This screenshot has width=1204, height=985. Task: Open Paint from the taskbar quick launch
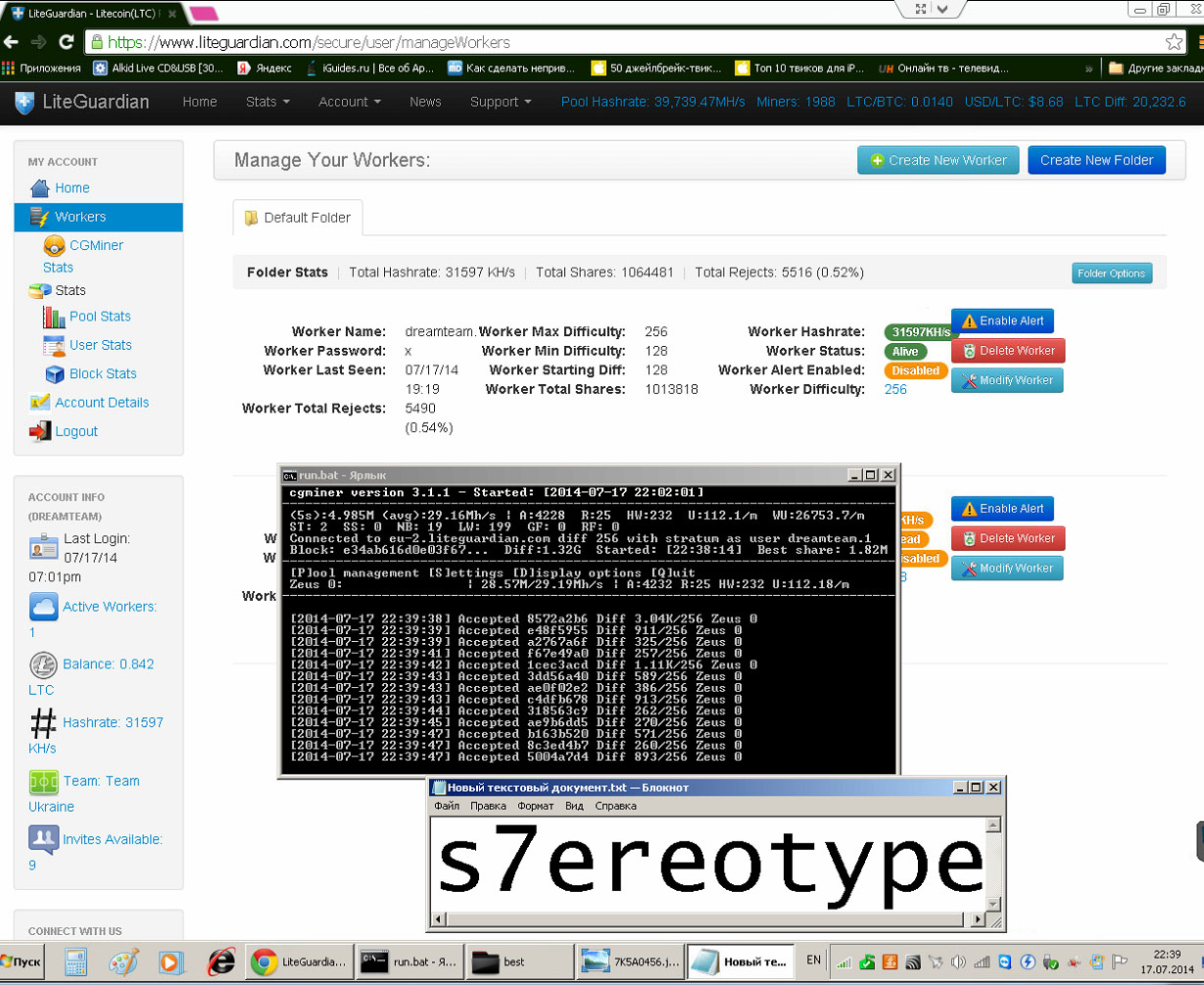(x=123, y=962)
